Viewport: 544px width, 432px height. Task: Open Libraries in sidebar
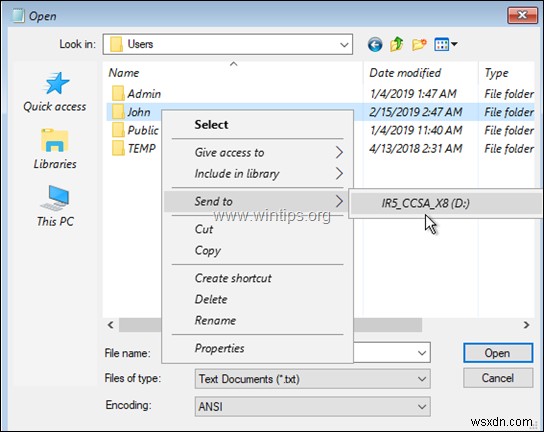[55, 149]
